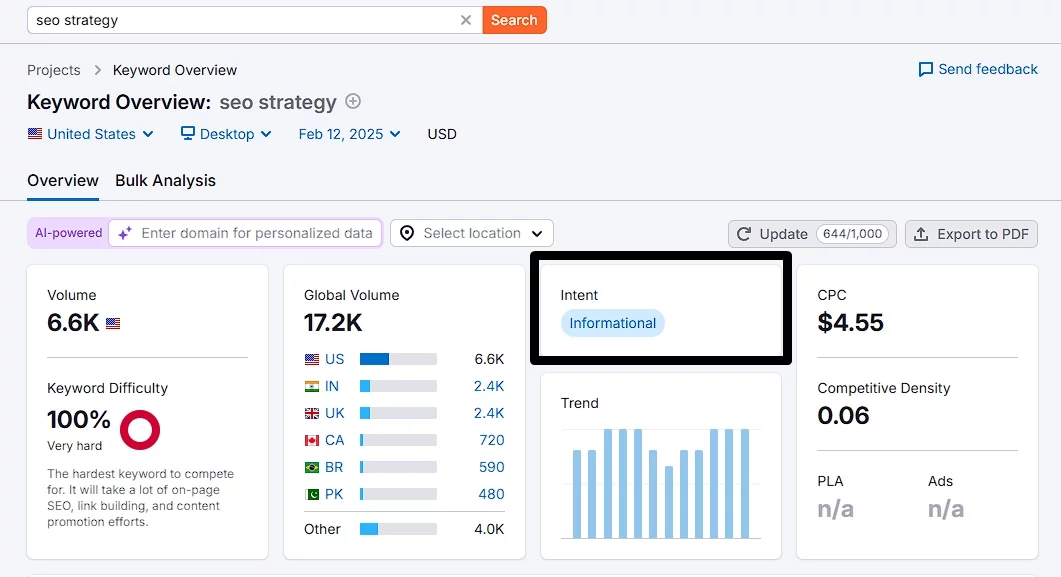Click the PK country link in Global Volume

pyautogui.click(x=334, y=494)
